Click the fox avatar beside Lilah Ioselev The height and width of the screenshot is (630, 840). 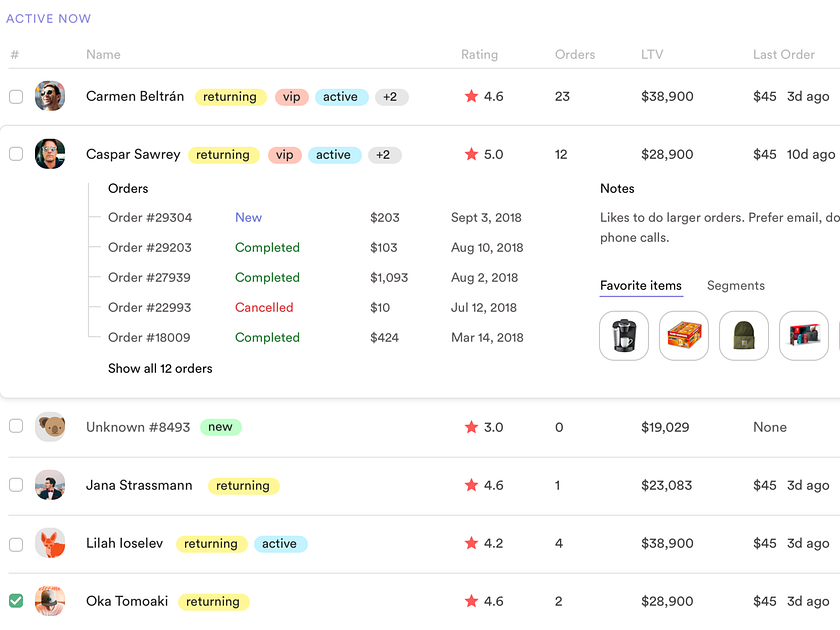(x=50, y=543)
